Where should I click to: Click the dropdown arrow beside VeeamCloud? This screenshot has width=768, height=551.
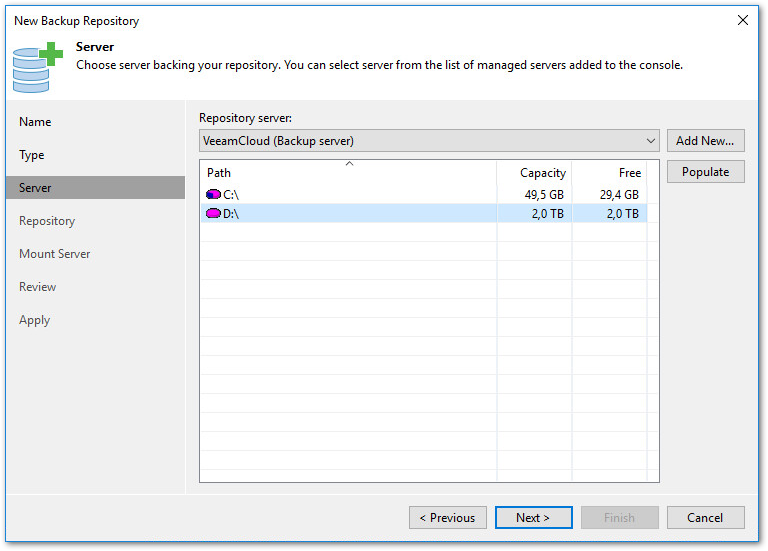651,141
